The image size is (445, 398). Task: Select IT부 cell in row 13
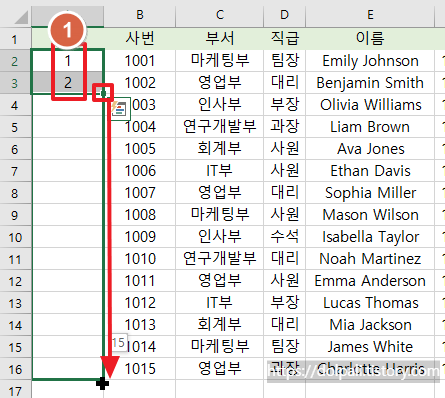point(219,303)
